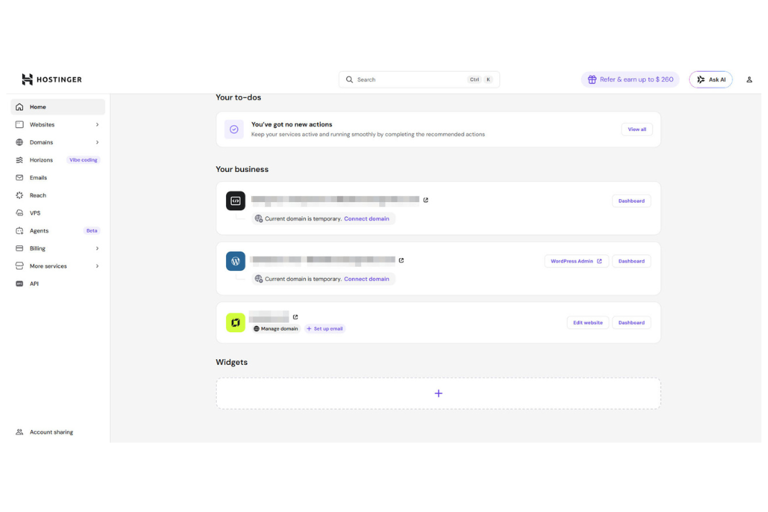
Task: Click the to-dos checkmark icon
Action: (x=234, y=129)
